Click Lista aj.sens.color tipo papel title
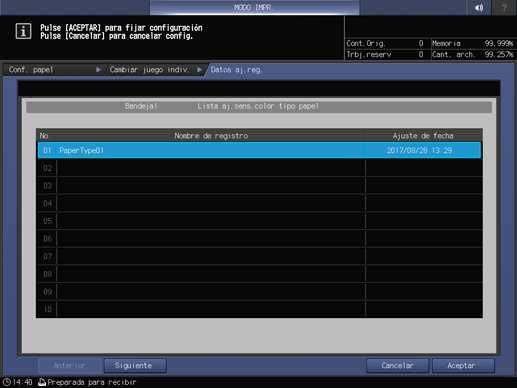517x388 pixels. coord(258,106)
